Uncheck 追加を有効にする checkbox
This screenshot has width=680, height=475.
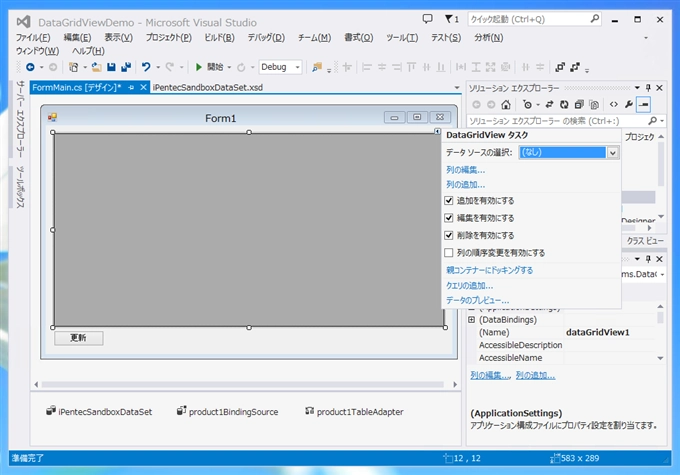pos(449,200)
